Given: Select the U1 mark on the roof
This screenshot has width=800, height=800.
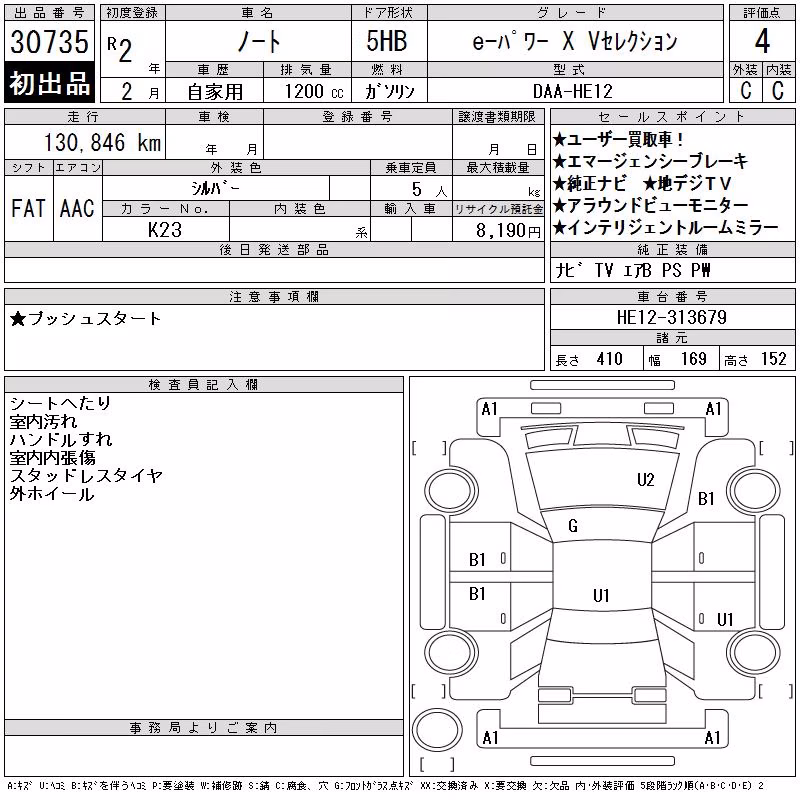Looking at the screenshot, I should click(601, 595).
